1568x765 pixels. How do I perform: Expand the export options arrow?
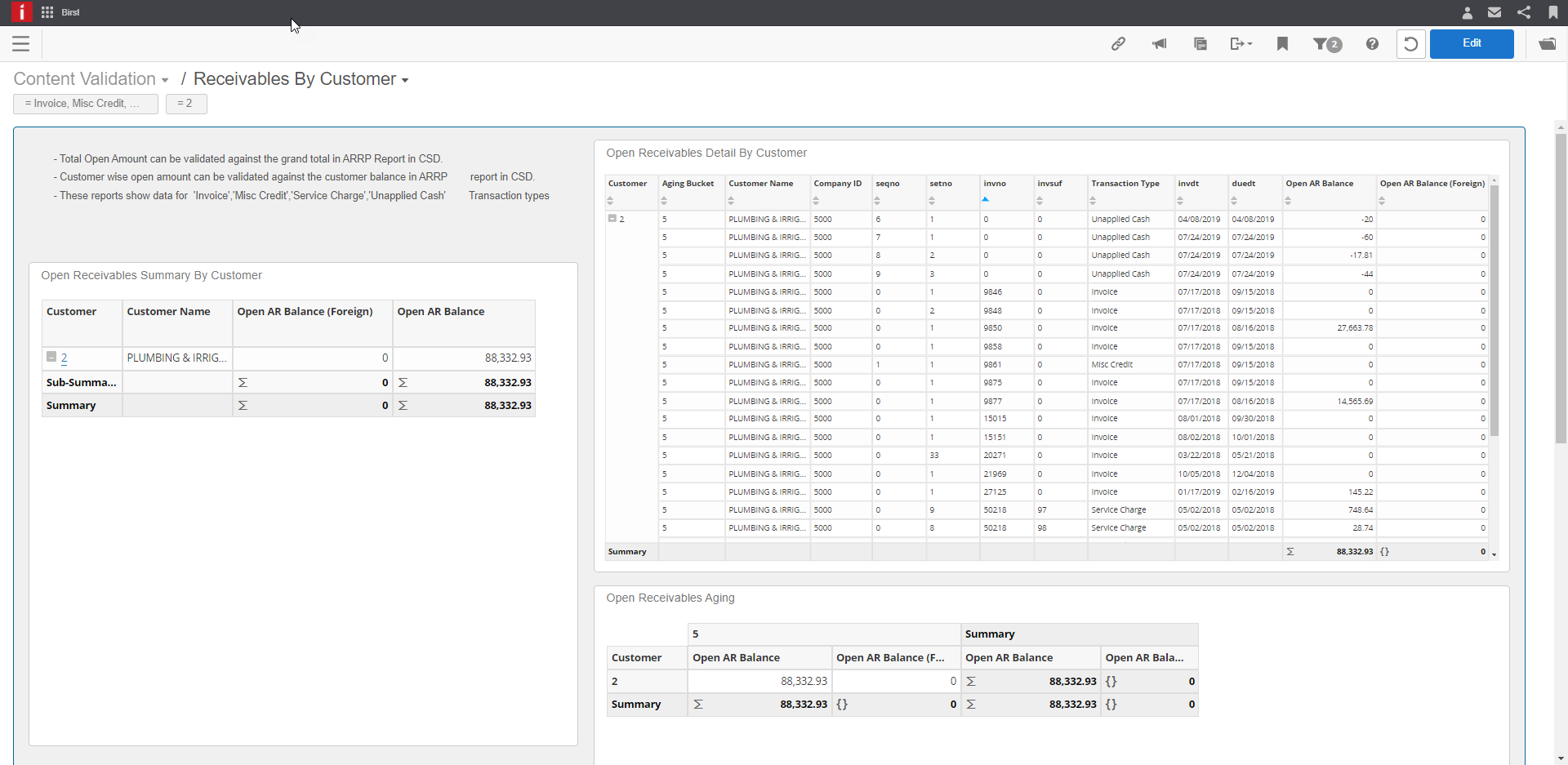pos(1249,43)
